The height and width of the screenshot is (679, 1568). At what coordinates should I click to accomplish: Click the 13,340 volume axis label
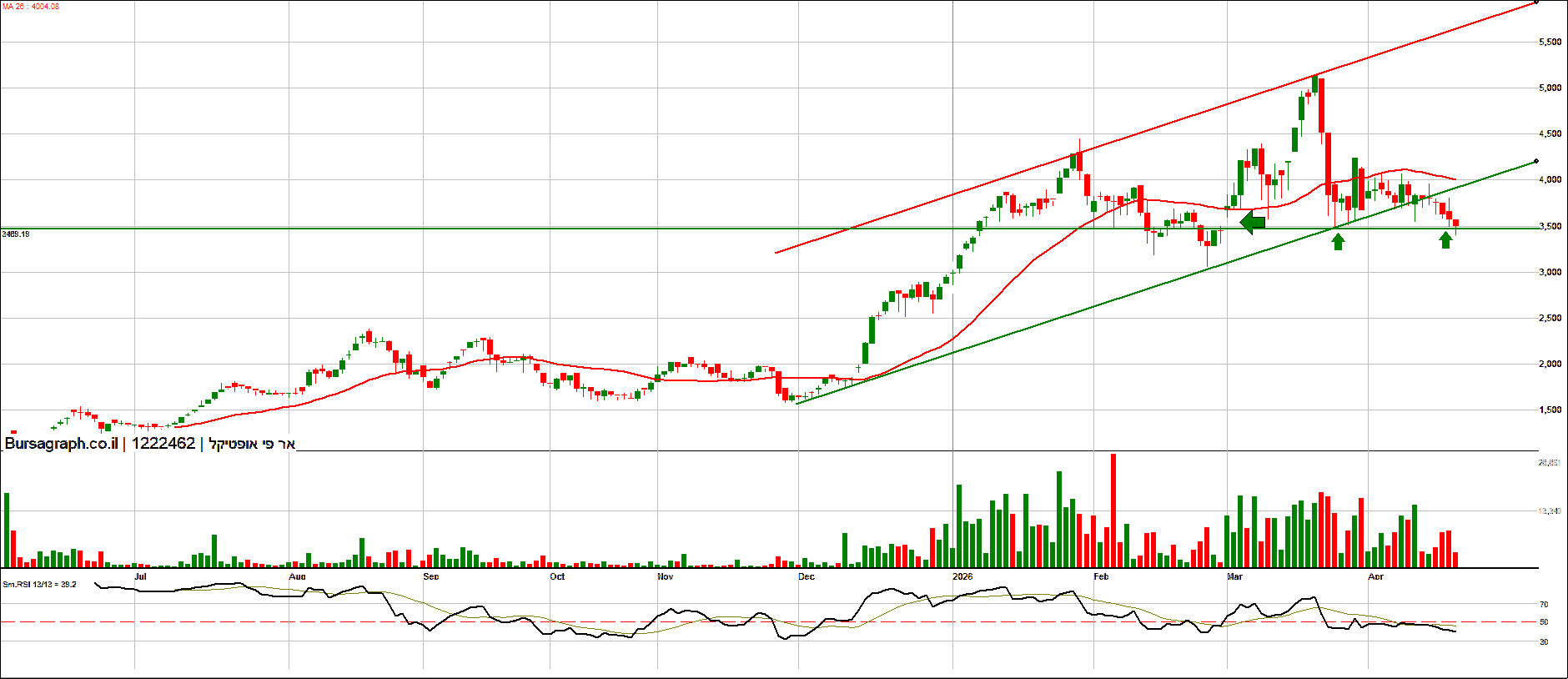click(x=1550, y=511)
